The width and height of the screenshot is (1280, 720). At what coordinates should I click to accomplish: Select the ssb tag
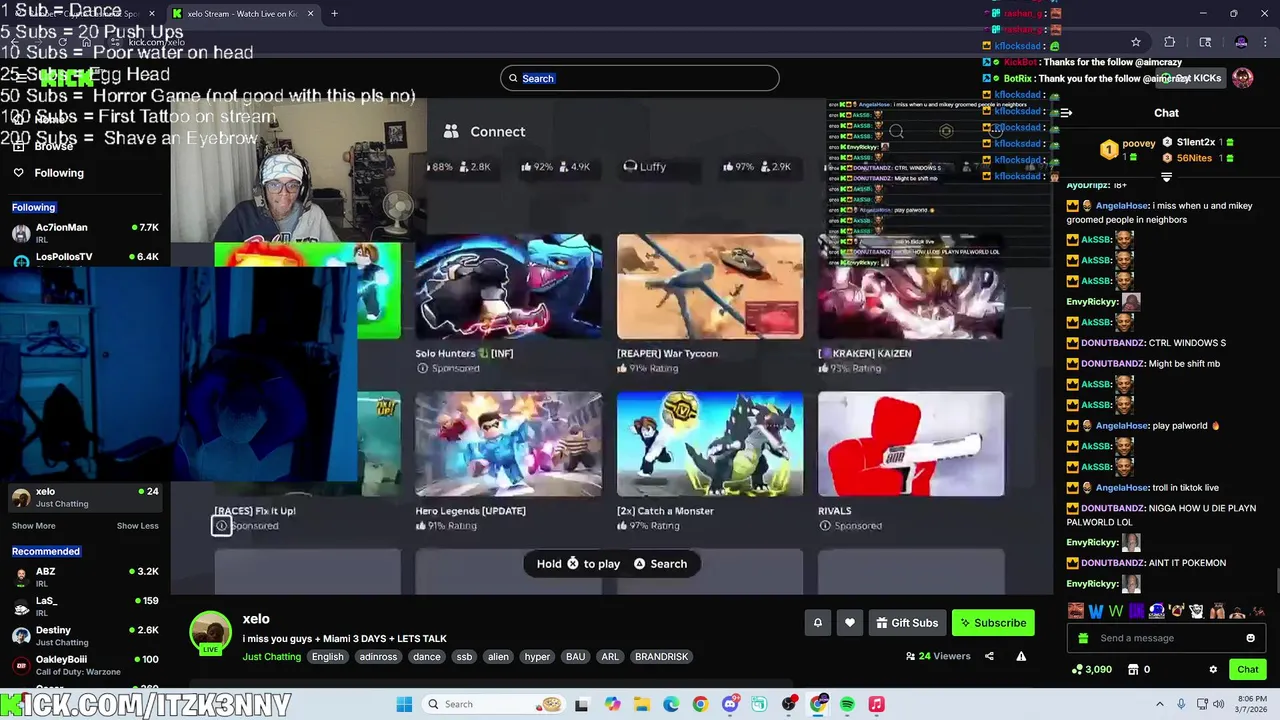pyautogui.click(x=464, y=657)
